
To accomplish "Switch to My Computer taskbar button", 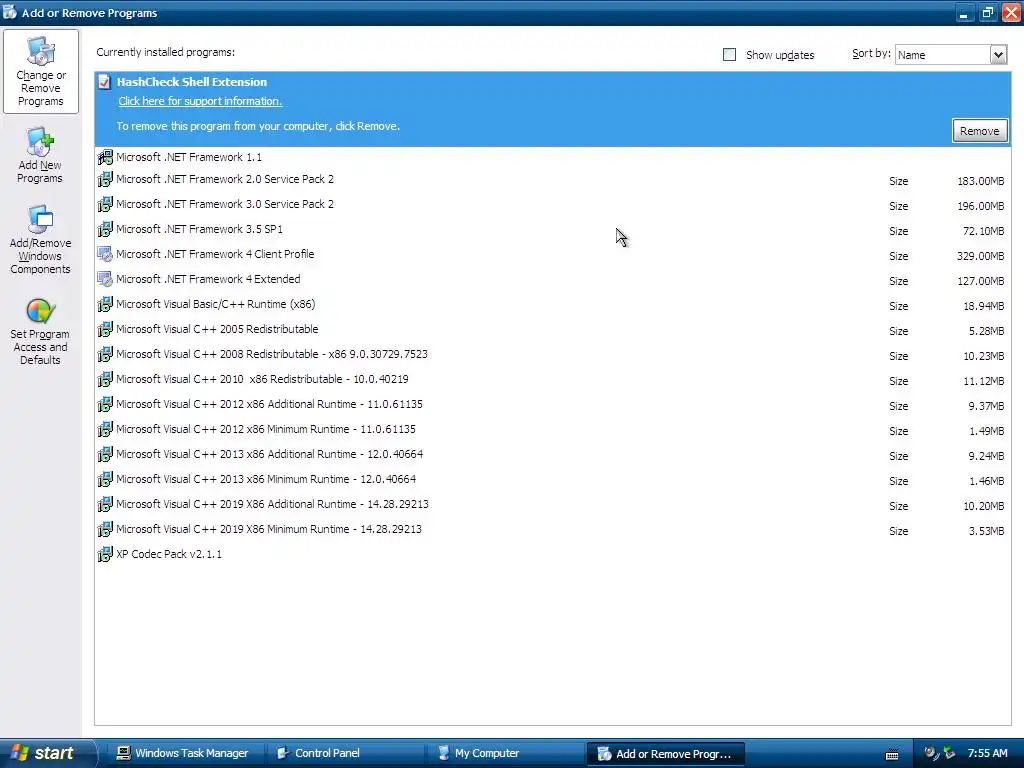I will pos(505,754).
